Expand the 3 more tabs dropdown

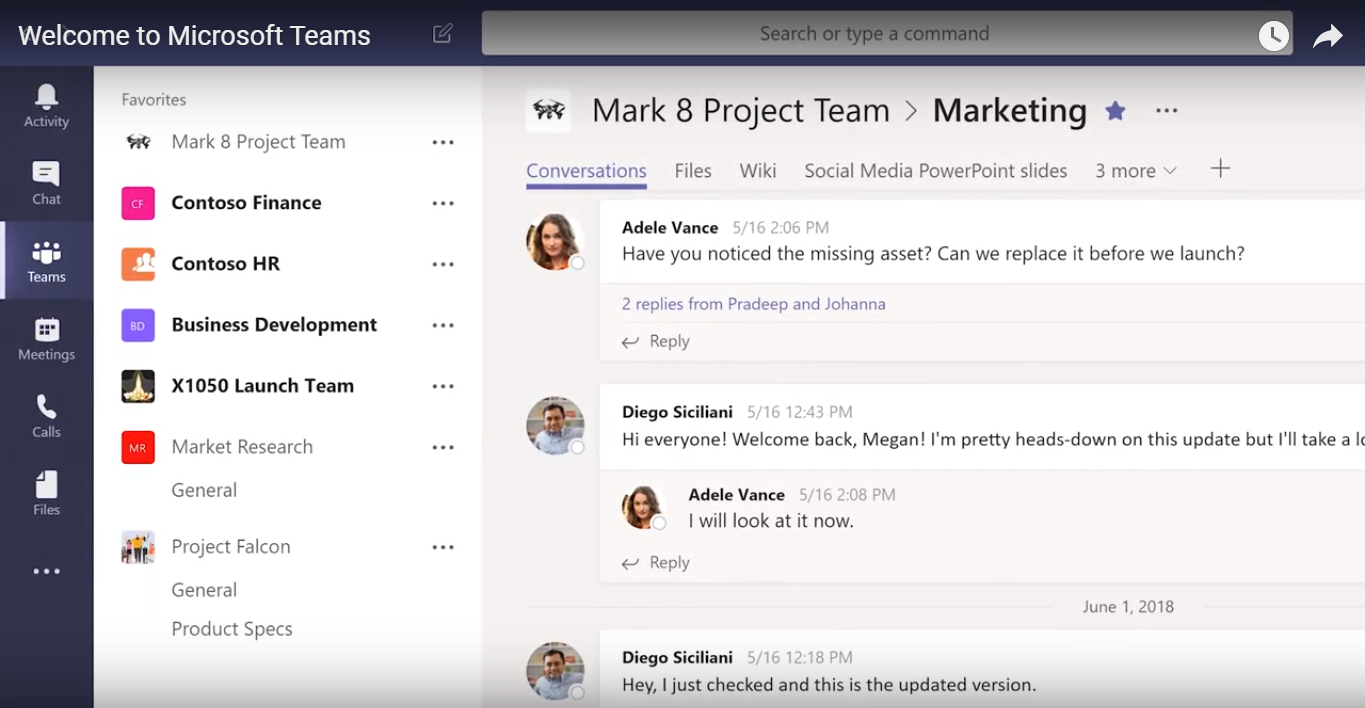pyautogui.click(x=1135, y=171)
